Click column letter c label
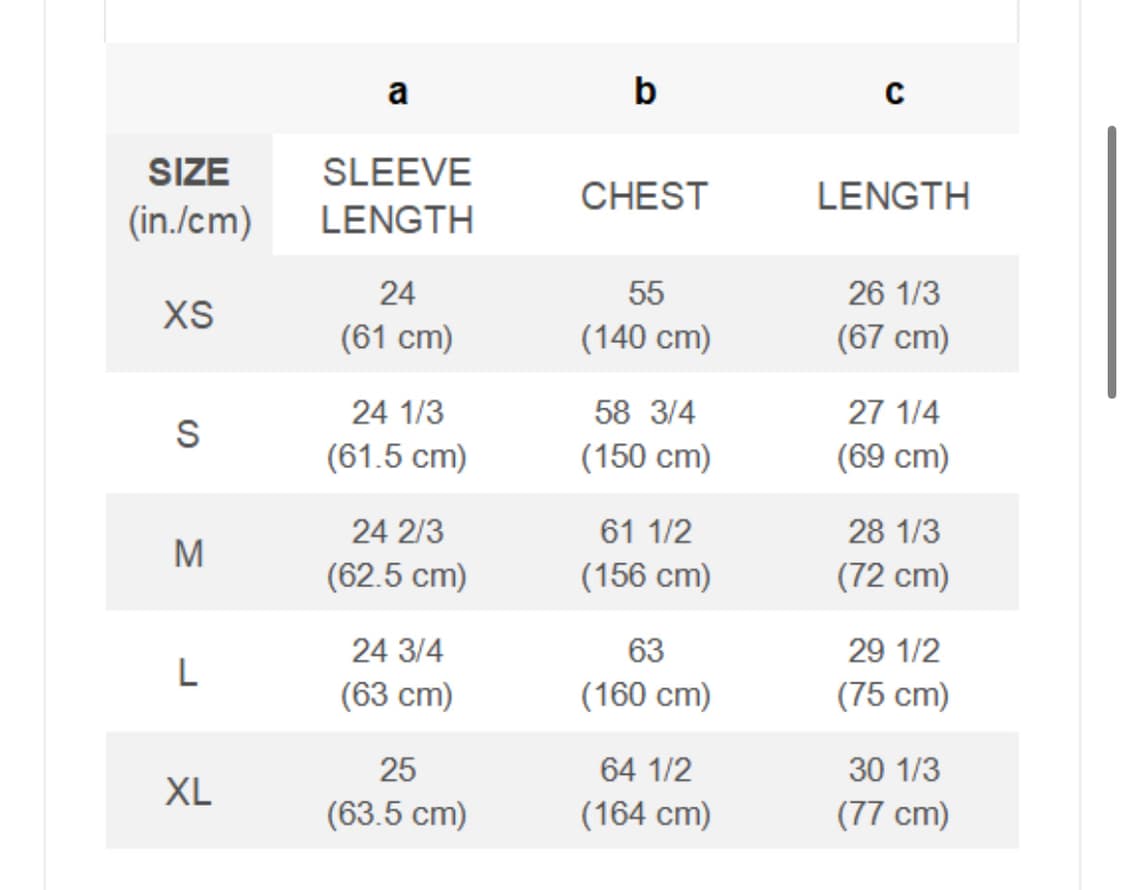This screenshot has height=890, width=1125. point(894,92)
